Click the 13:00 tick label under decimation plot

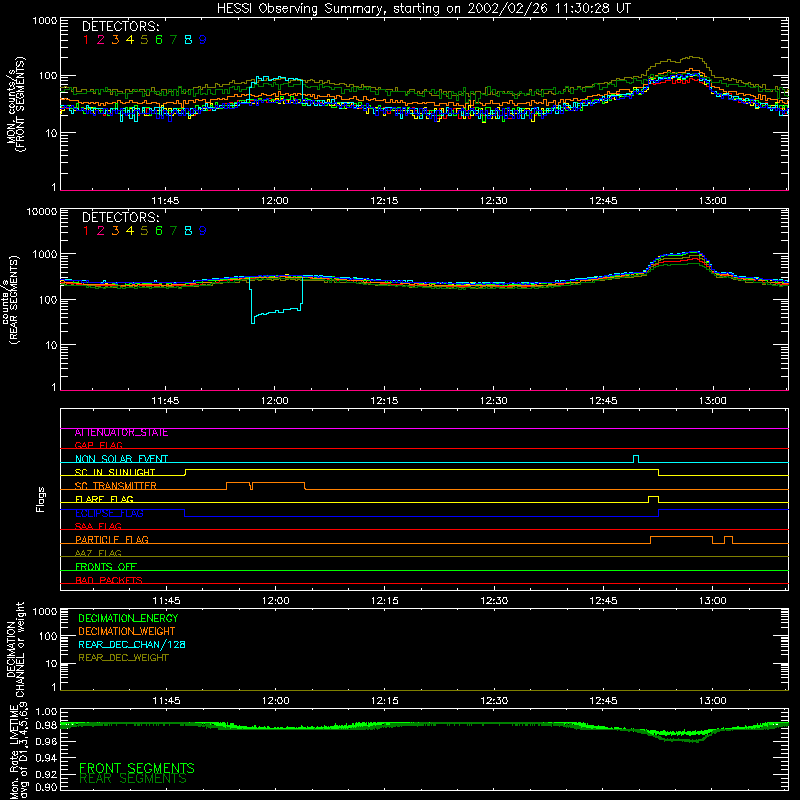[713, 701]
